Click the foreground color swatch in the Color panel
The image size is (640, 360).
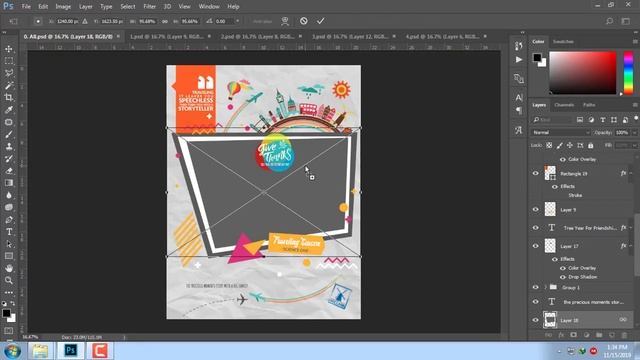pos(537,58)
